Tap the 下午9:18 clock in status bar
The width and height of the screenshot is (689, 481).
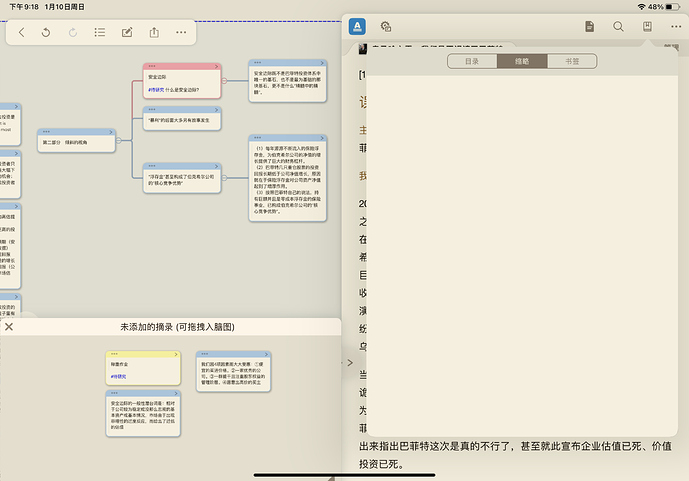(24, 7)
